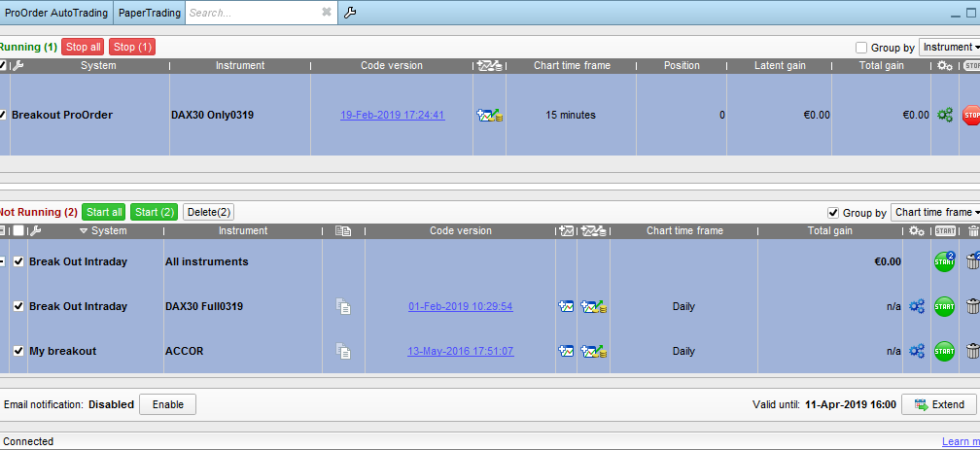Uncheck the My breakout row checkbox
Screen dimensions: 980x450
(x=19, y=351)
